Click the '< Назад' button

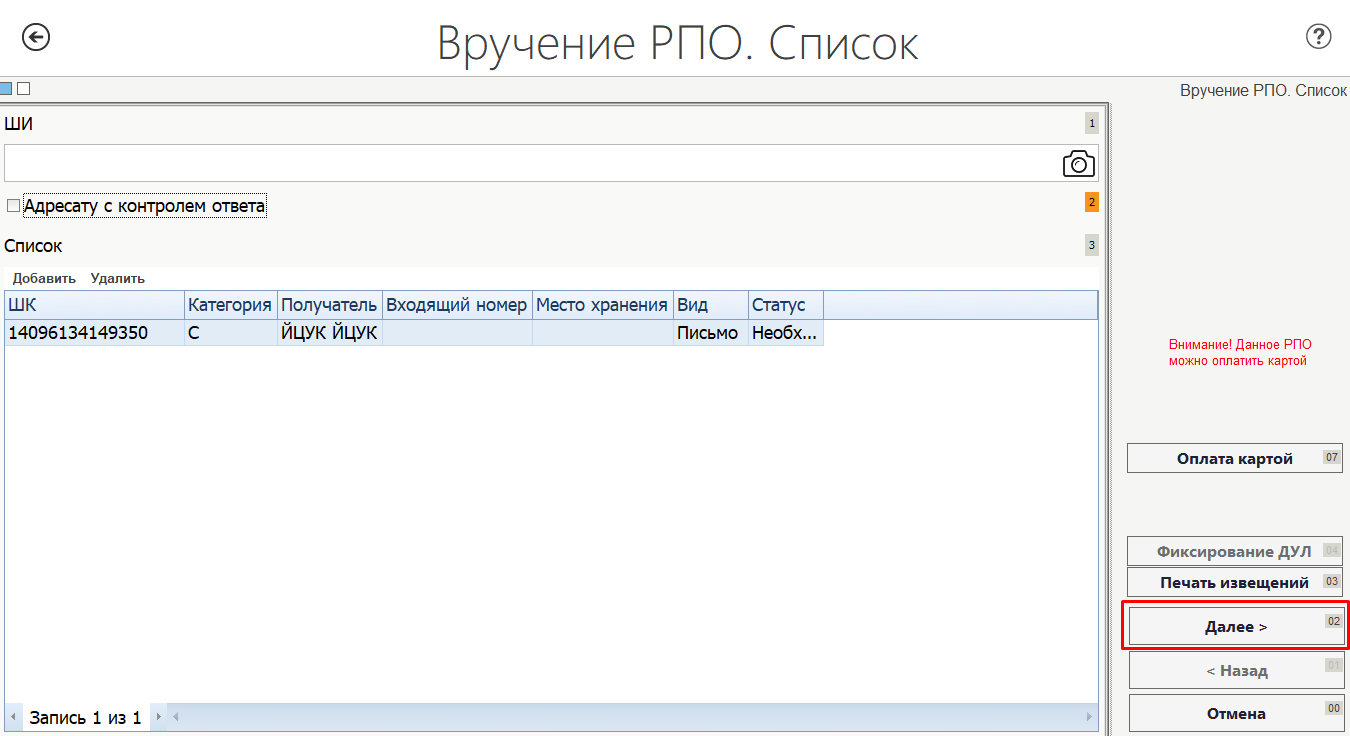pos(1236,670)
